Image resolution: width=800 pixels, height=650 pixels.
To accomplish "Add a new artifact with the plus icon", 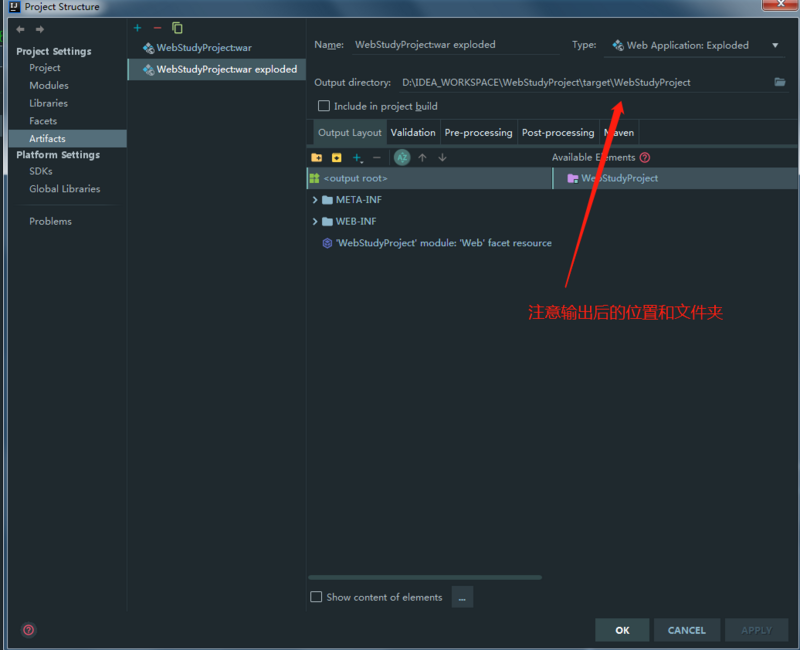I will (135, 28).
